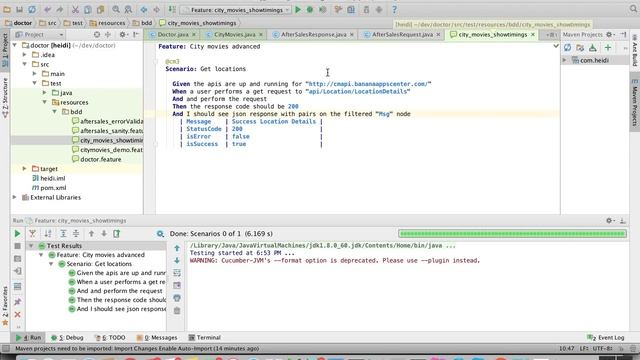Click the clear all trash icon in console
This screenshot has width=640, height=360.
177,311
